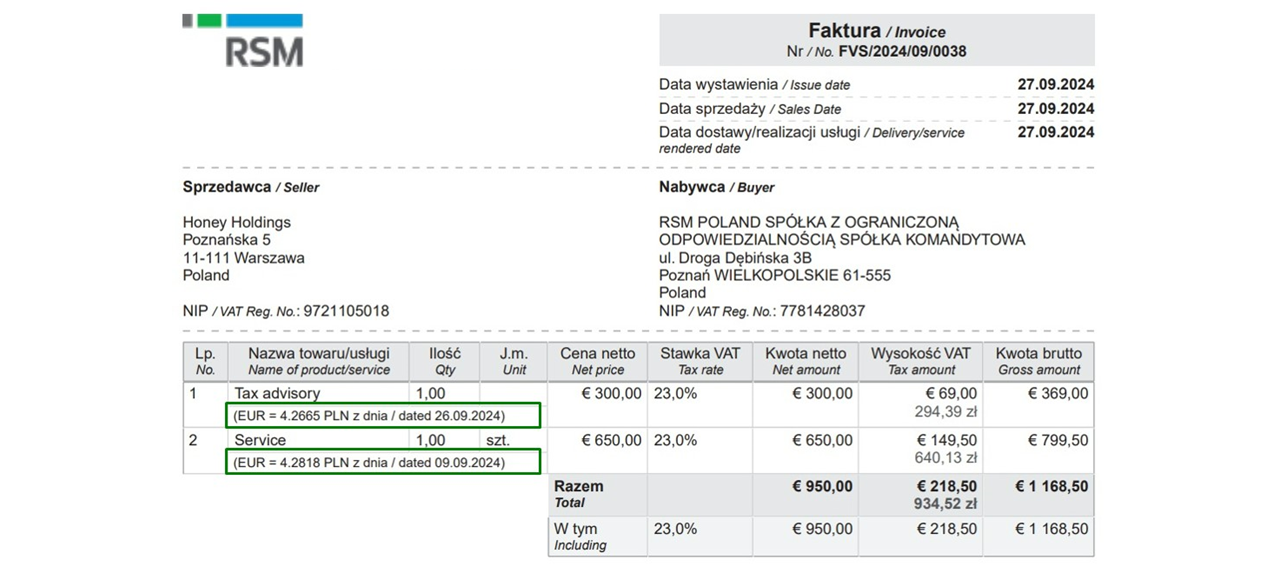Click the issue date value 27.09.2024
1280x567 pixels.
1055,85
